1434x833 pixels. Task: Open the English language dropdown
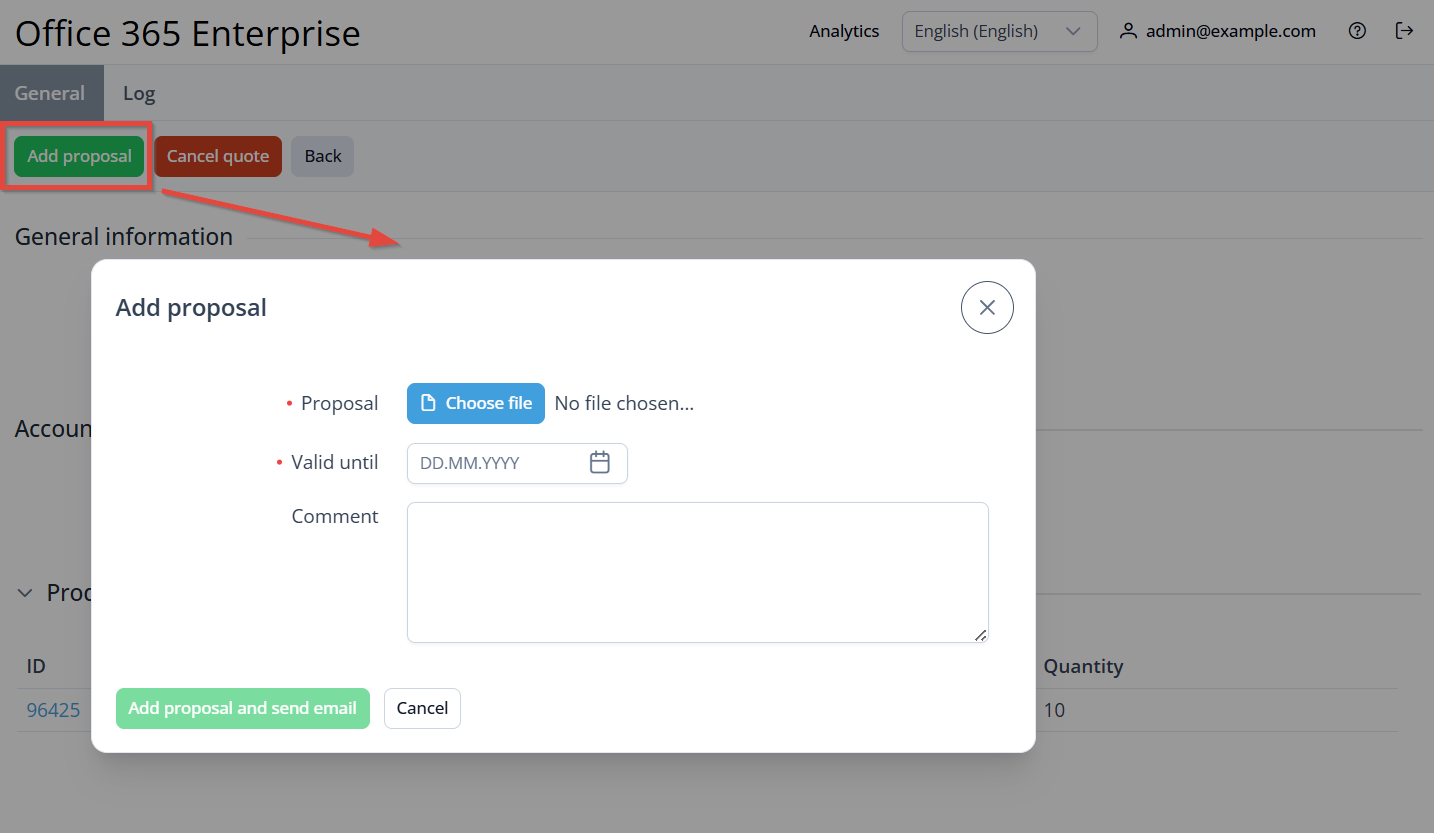point(999,31)
